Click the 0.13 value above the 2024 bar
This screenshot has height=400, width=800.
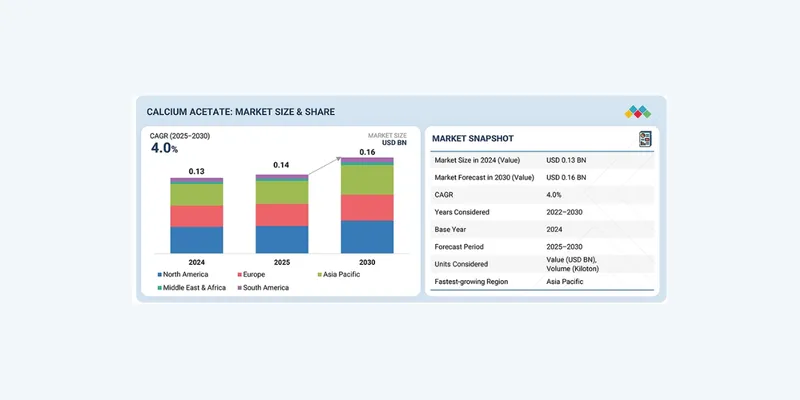point(196,171)
